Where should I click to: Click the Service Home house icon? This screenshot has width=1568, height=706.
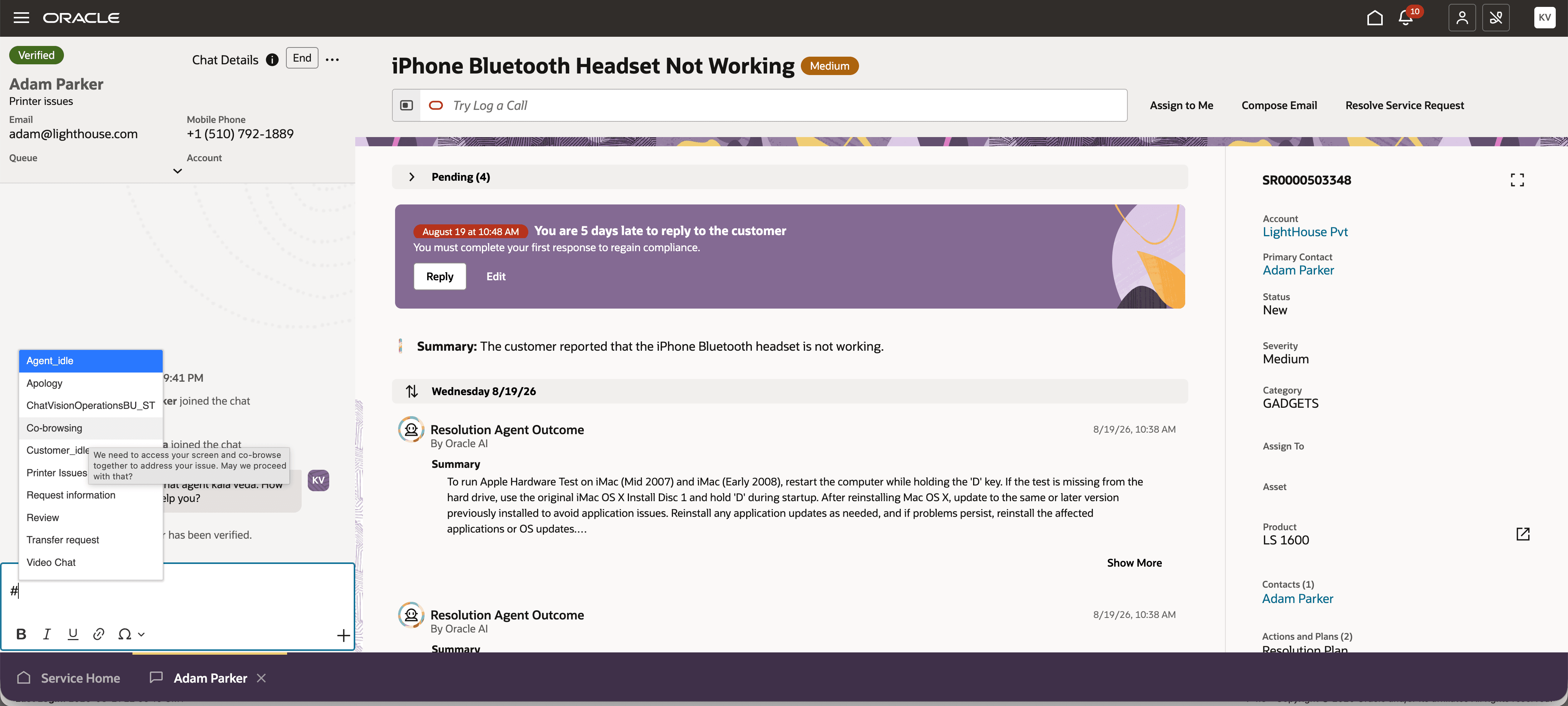pyautogui.click(x=24, y=677)
